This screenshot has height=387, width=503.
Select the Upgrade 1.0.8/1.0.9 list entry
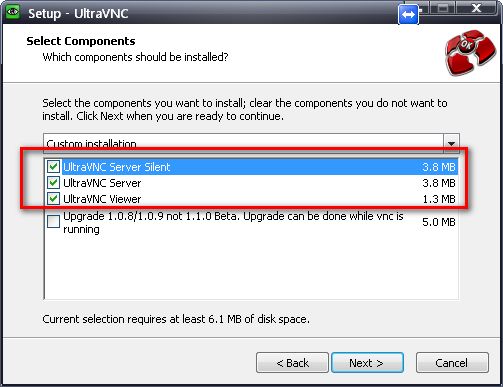click(251, 222)
